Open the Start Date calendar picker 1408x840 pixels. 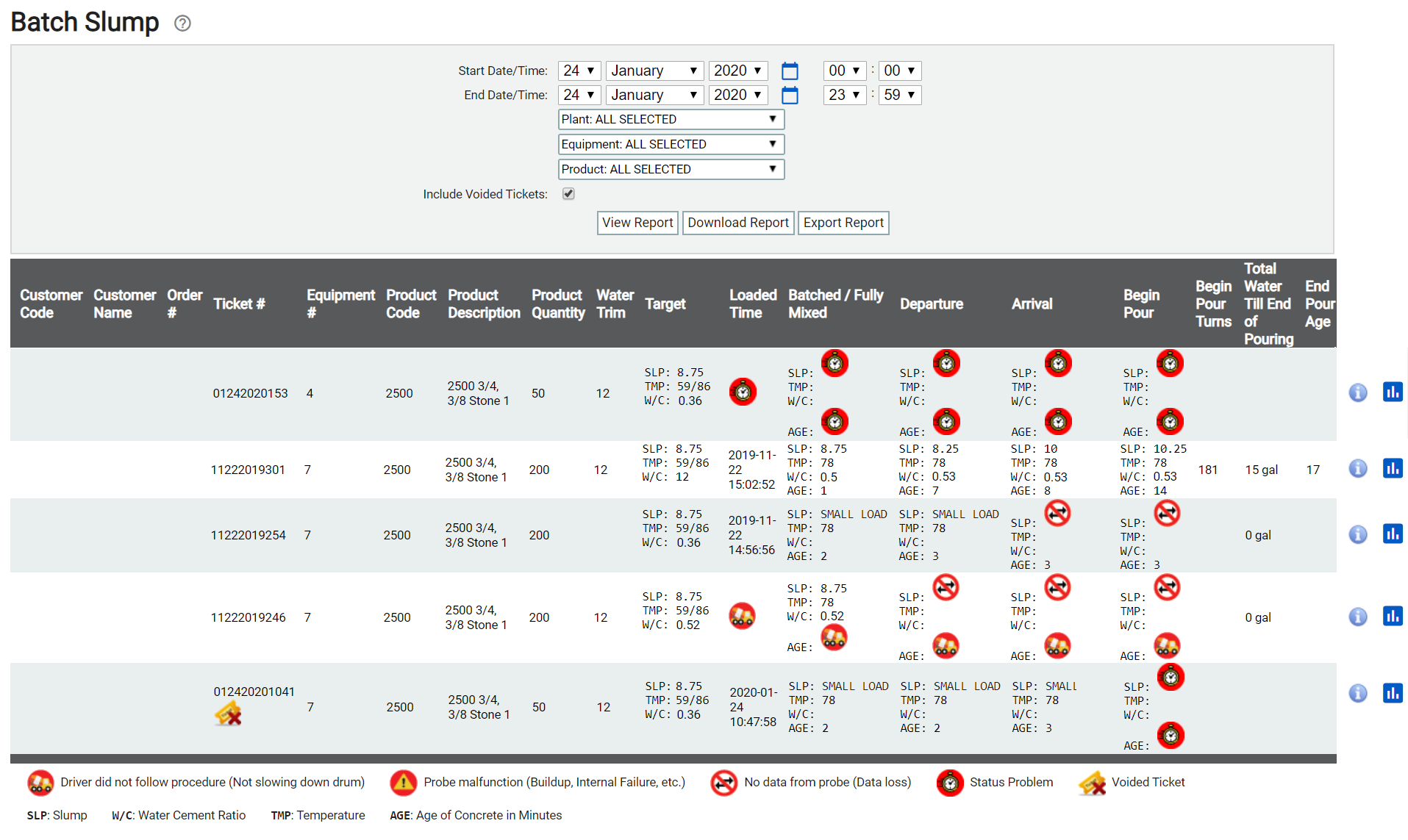tap(790, 71)
